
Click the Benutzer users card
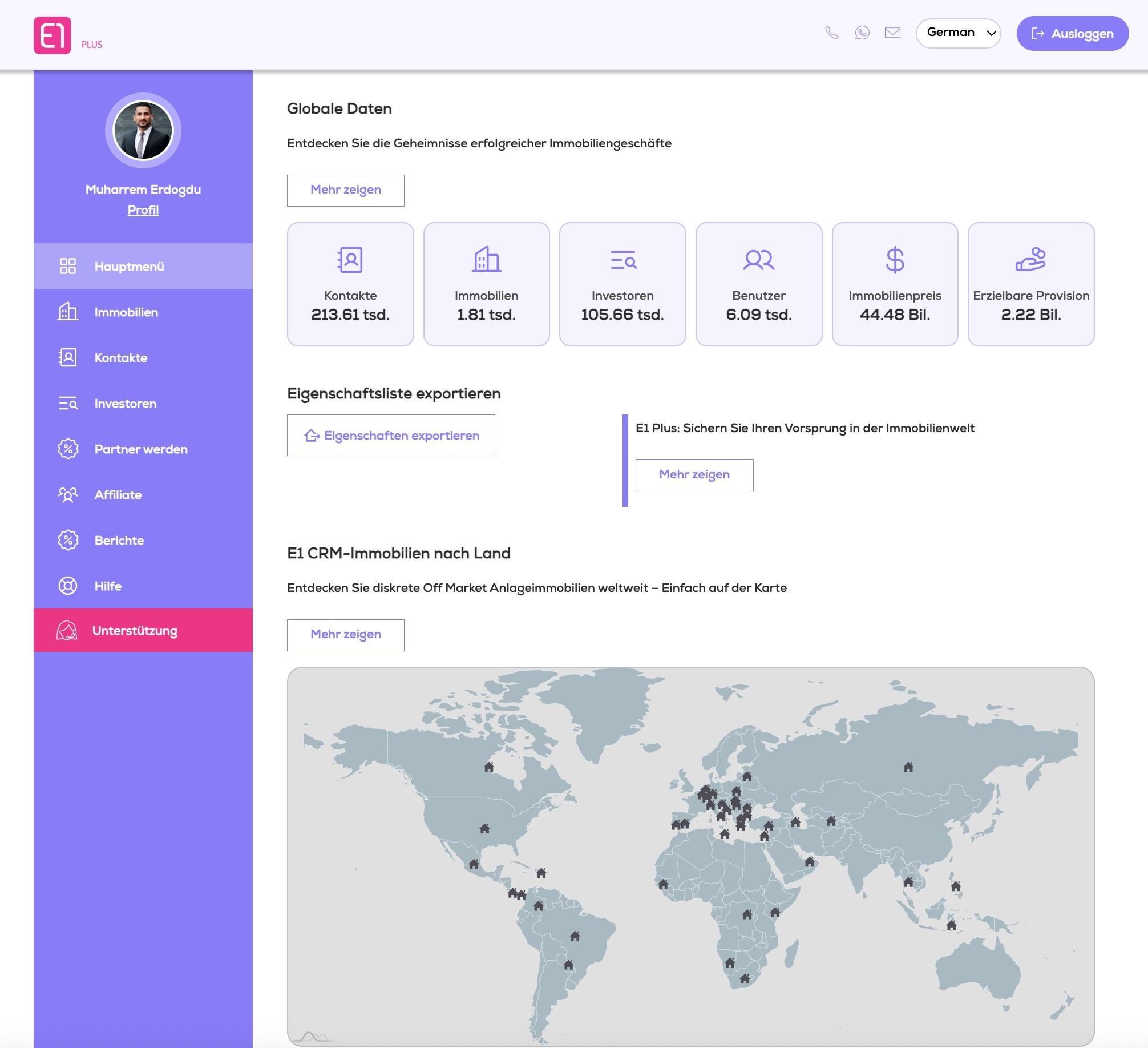coord(758,284)
